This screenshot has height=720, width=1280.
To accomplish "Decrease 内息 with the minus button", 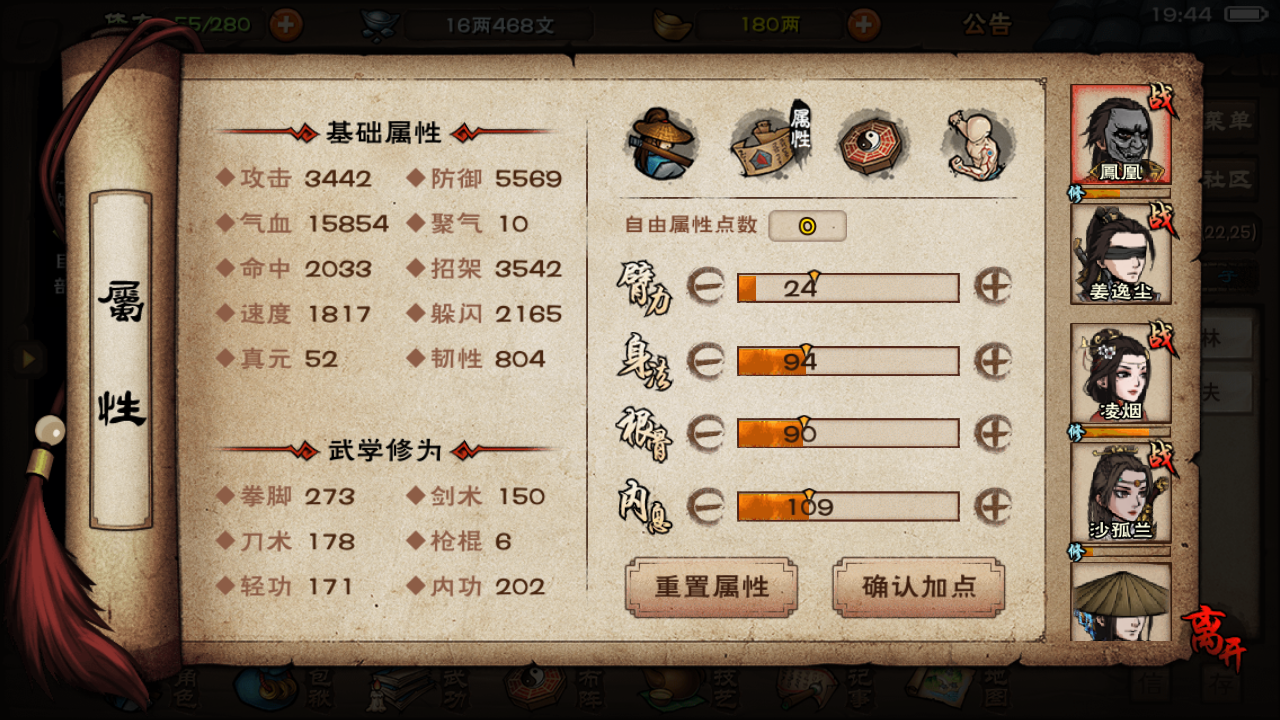I will [x=706, y=506].
